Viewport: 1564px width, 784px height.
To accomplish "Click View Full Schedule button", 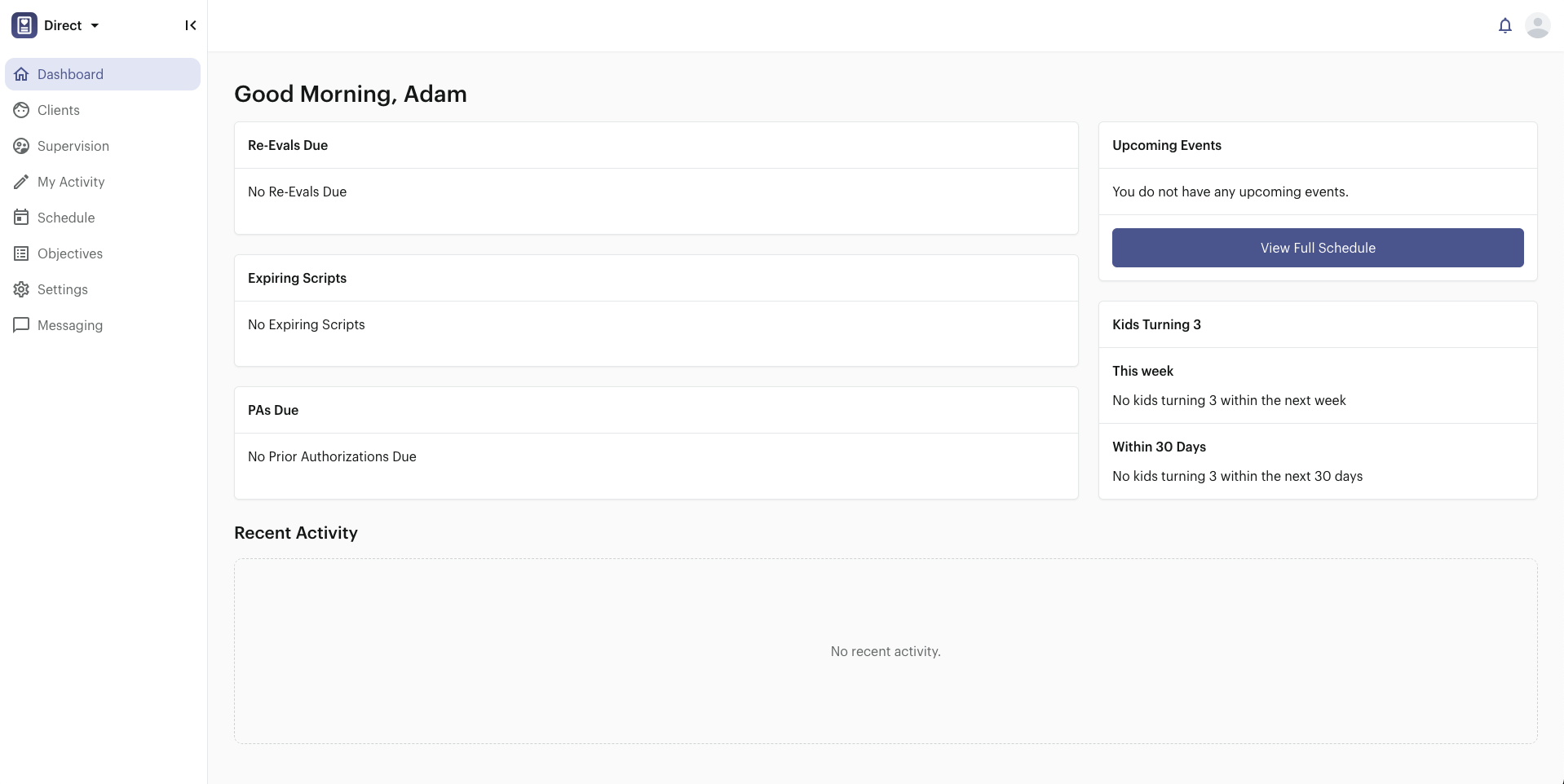I will [1317, 248].
